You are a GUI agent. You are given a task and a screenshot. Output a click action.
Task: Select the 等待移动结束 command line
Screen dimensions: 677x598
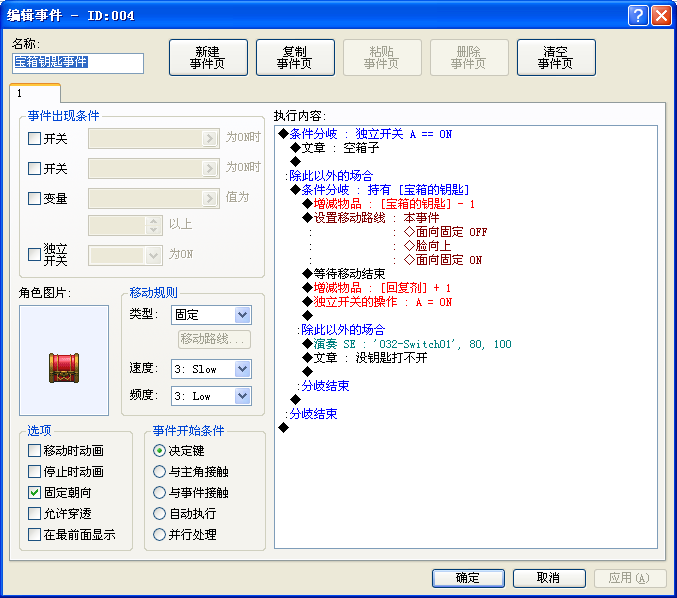click(344, 274)
